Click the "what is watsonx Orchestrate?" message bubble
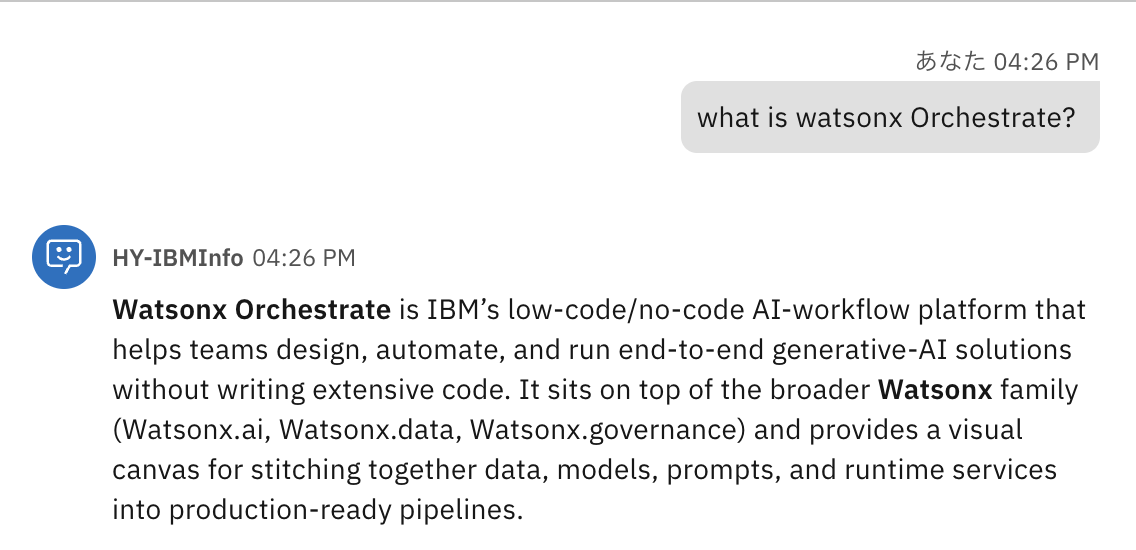Viewport: 1136px width, 550px height. [x=889, y=118]
